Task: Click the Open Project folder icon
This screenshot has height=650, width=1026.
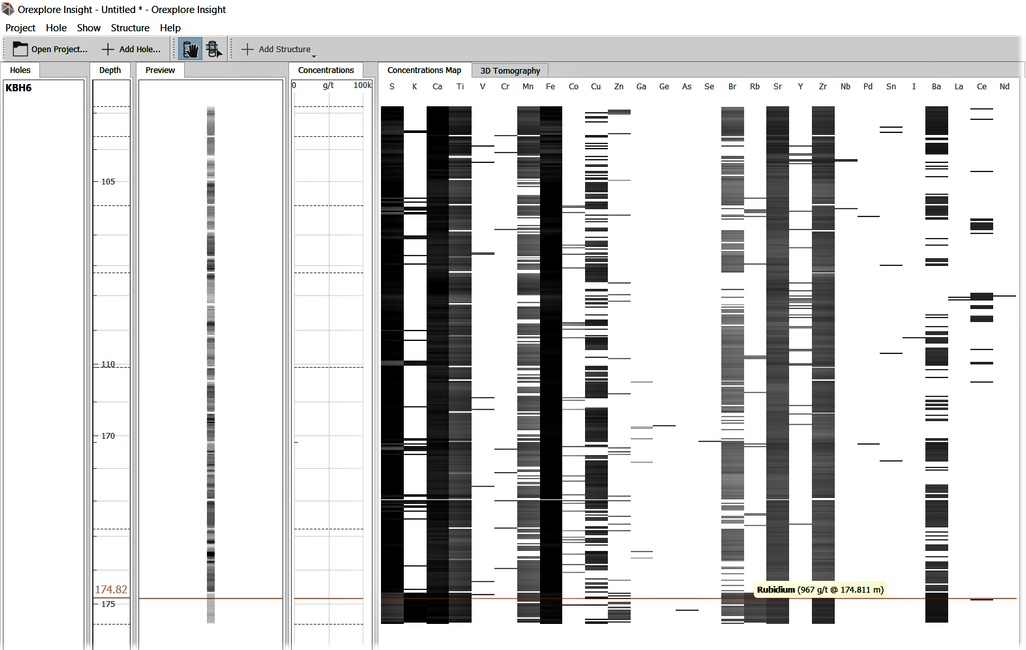Action: [20, 49]
